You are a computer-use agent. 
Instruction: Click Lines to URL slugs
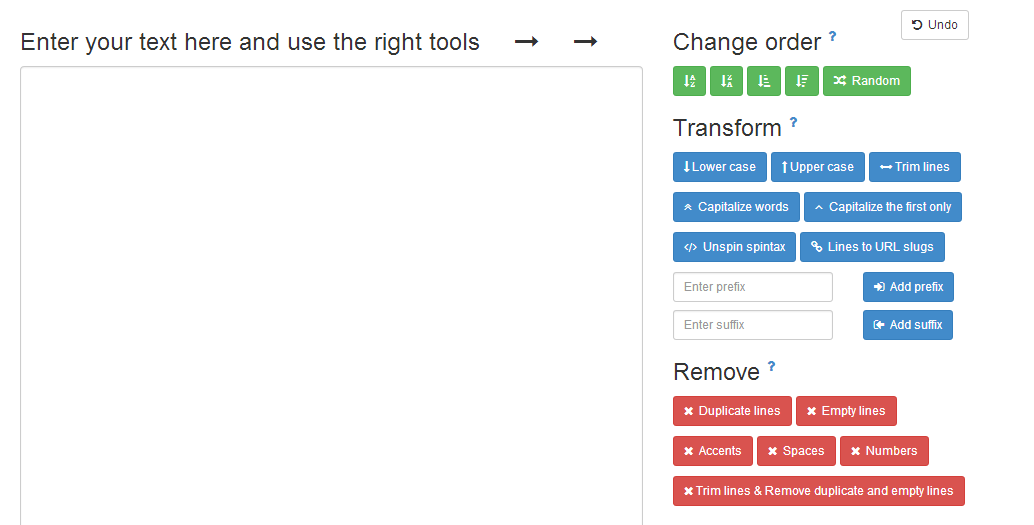[872, 247]
